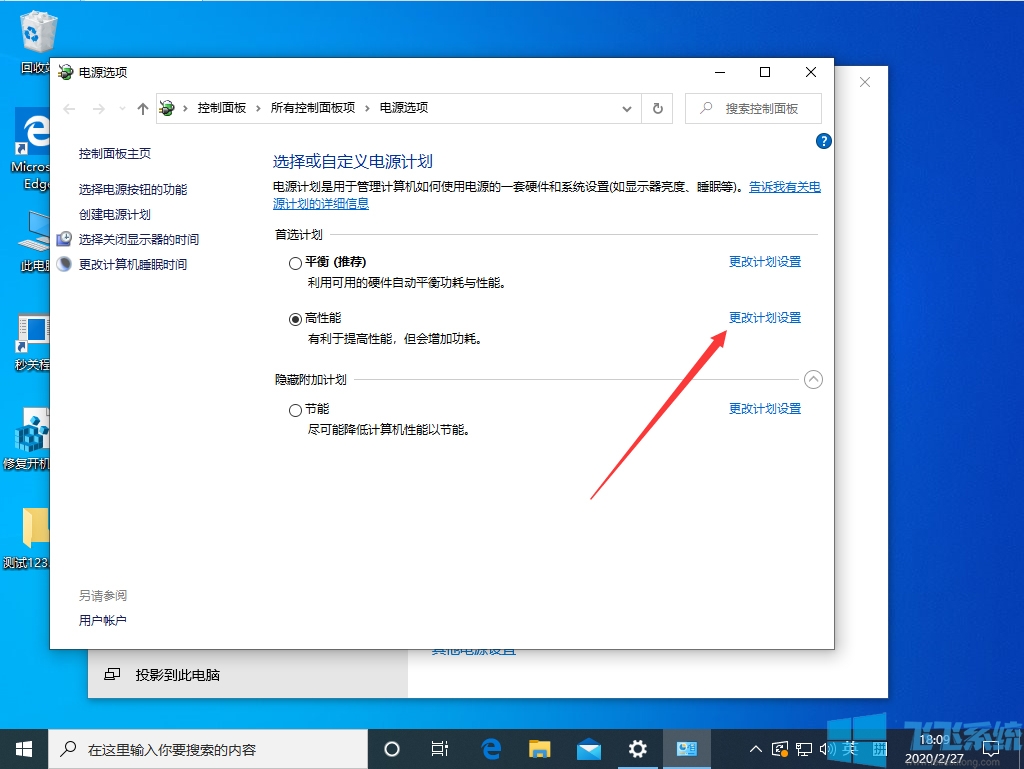Click 控制面板 in the breadcrumb path

222,107
